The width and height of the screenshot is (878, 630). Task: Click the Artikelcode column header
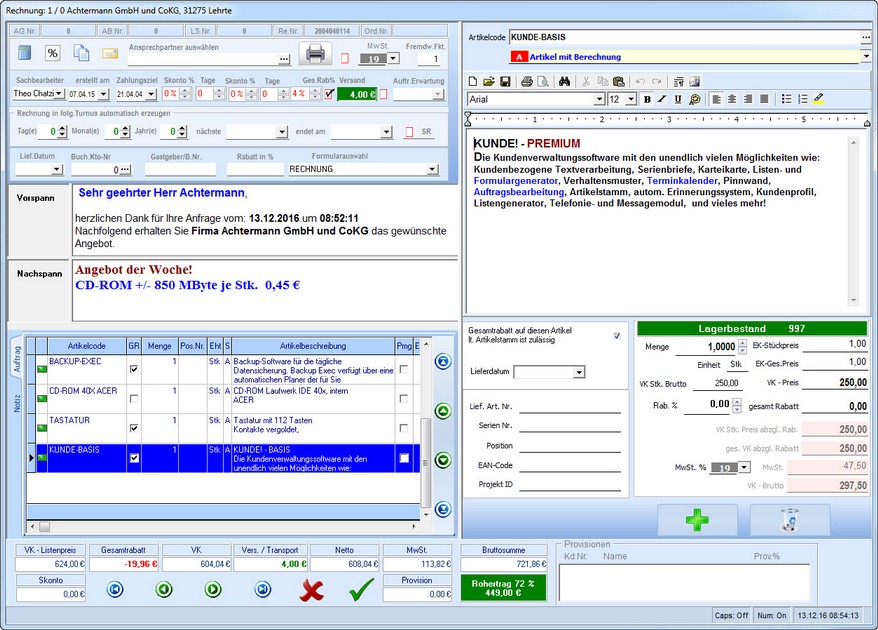(x=87, y=346)
